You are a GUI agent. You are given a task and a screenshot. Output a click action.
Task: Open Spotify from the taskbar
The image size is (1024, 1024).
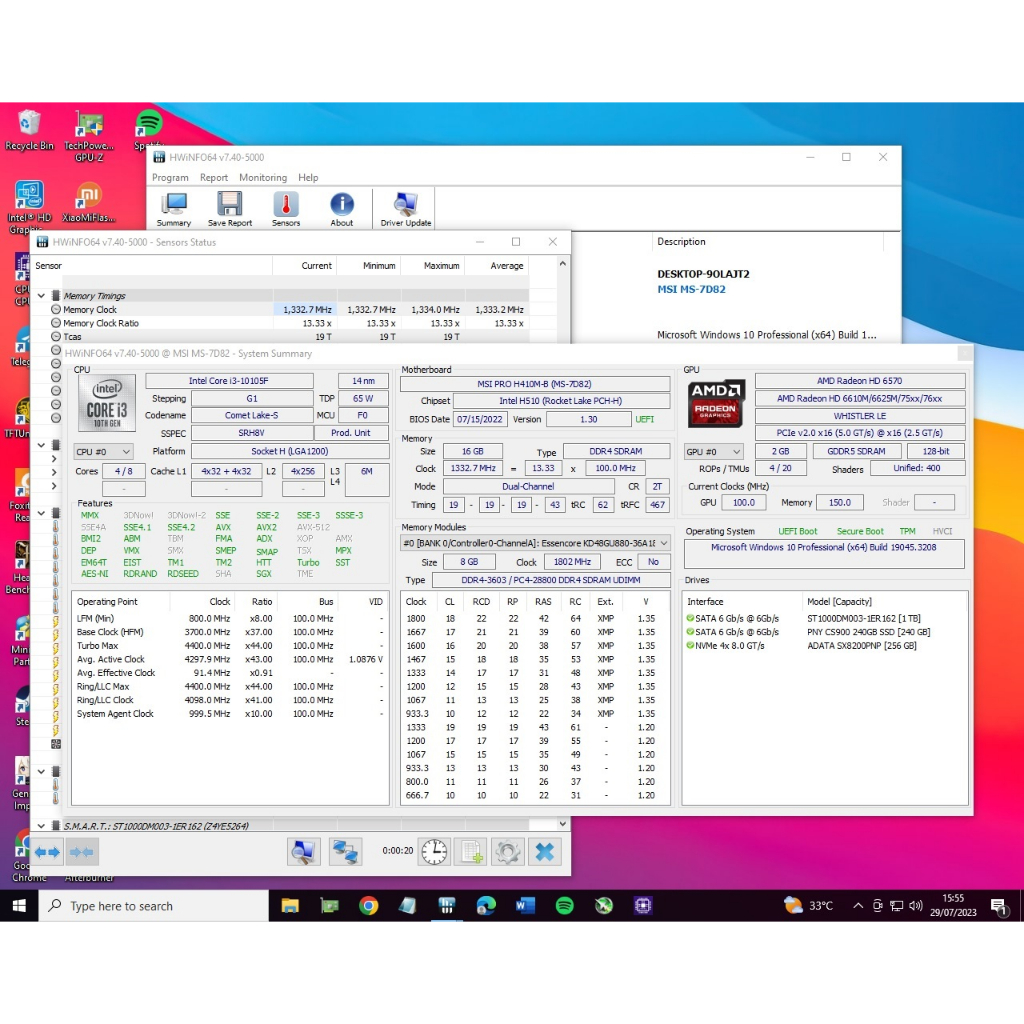coord(564,906)
